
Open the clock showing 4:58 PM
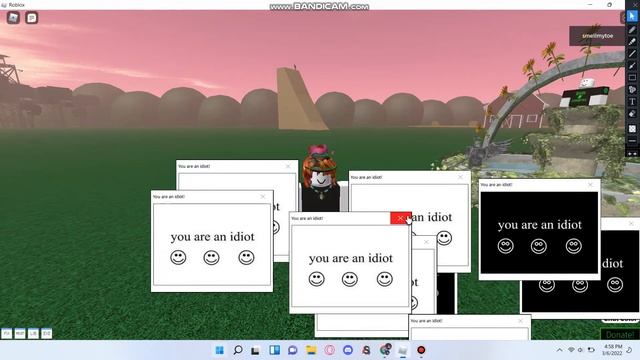pos(613,350)
